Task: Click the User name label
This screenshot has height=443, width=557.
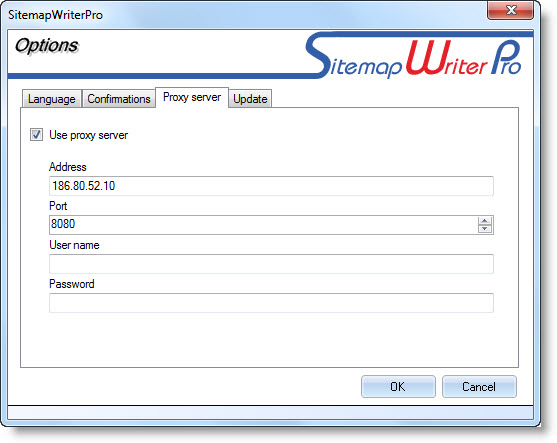Action: click(x=74, y=245)
